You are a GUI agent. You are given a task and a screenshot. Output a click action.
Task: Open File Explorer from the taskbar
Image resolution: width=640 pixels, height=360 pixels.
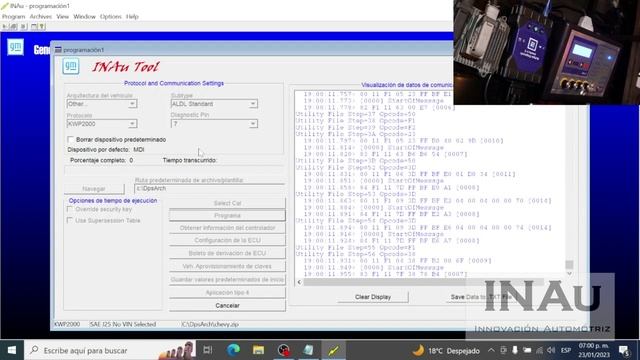258,350
